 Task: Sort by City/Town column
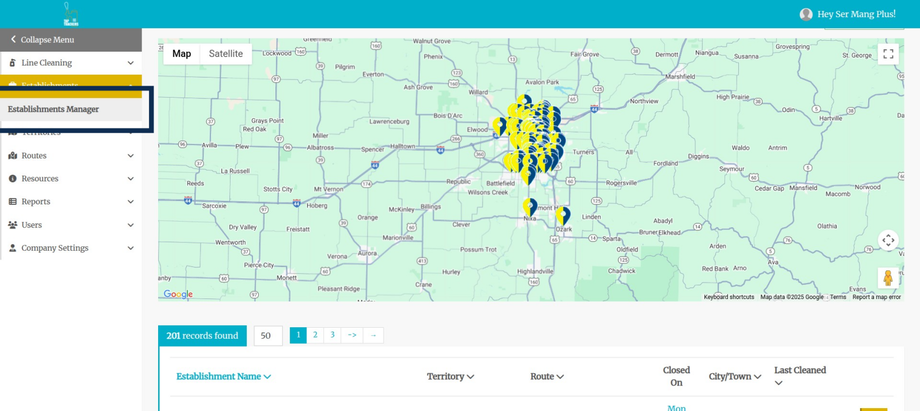pyautogui.click(x=735, y=376)
